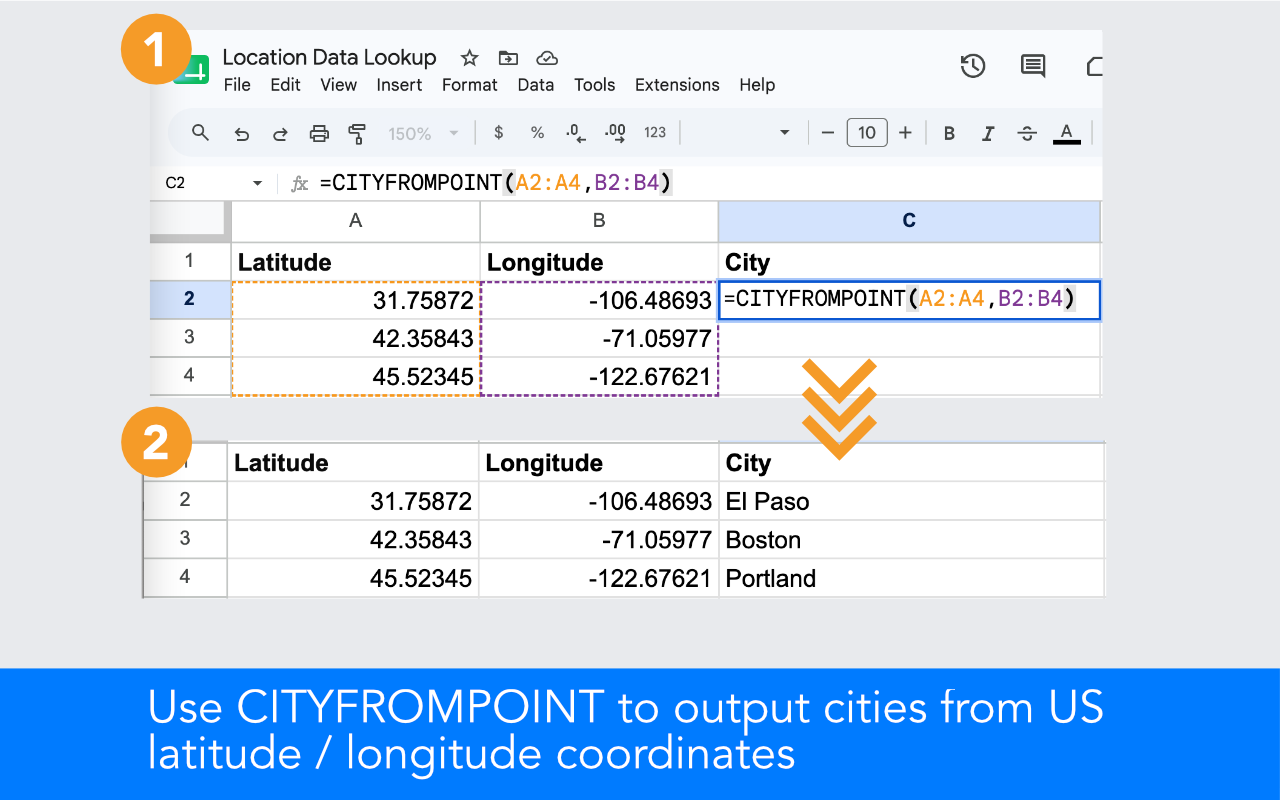Open the 150% zoom dropdown
Image resolution: width=1280 pixels, height=800 pixels.
pos(424,133)
